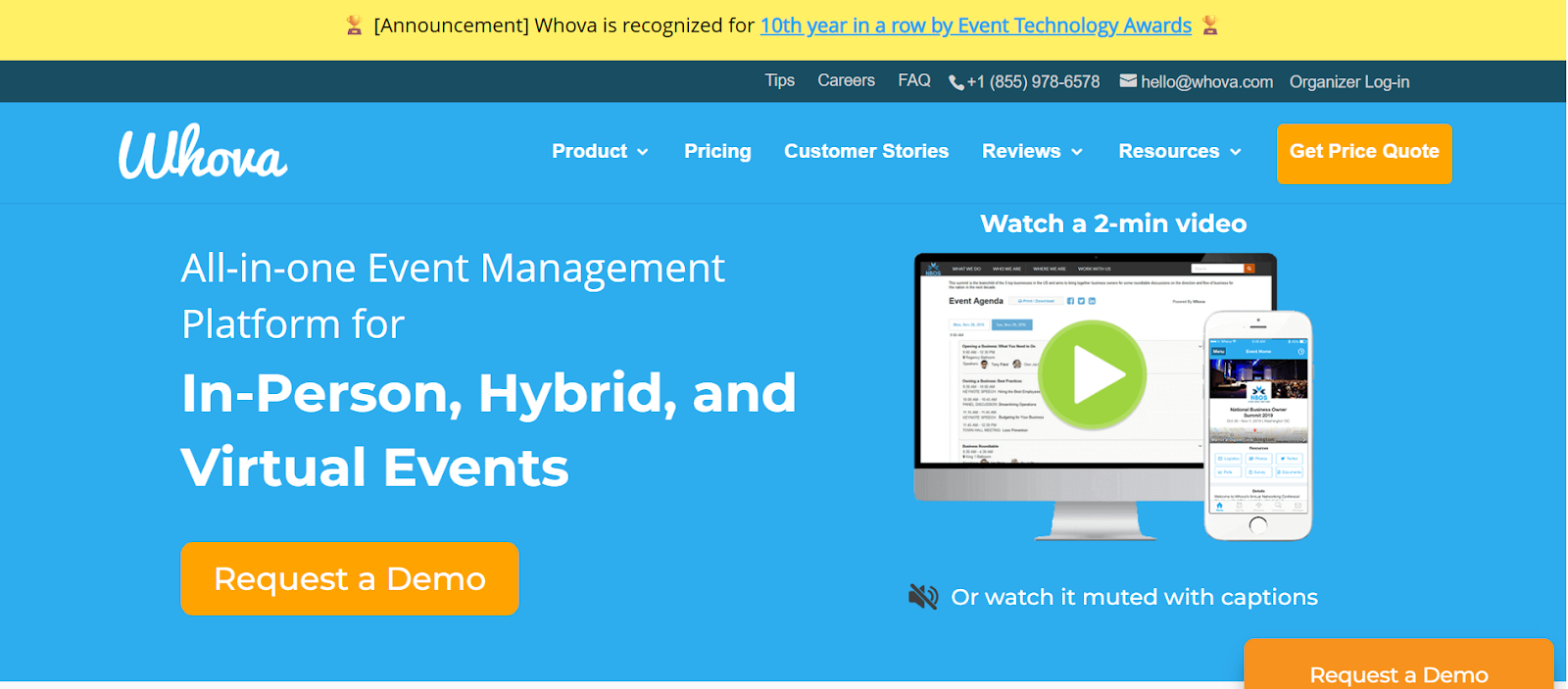Screen dimensions: 1568x689
Task: Click trophy icon right of the announcement
Action: pos(1210,25)
